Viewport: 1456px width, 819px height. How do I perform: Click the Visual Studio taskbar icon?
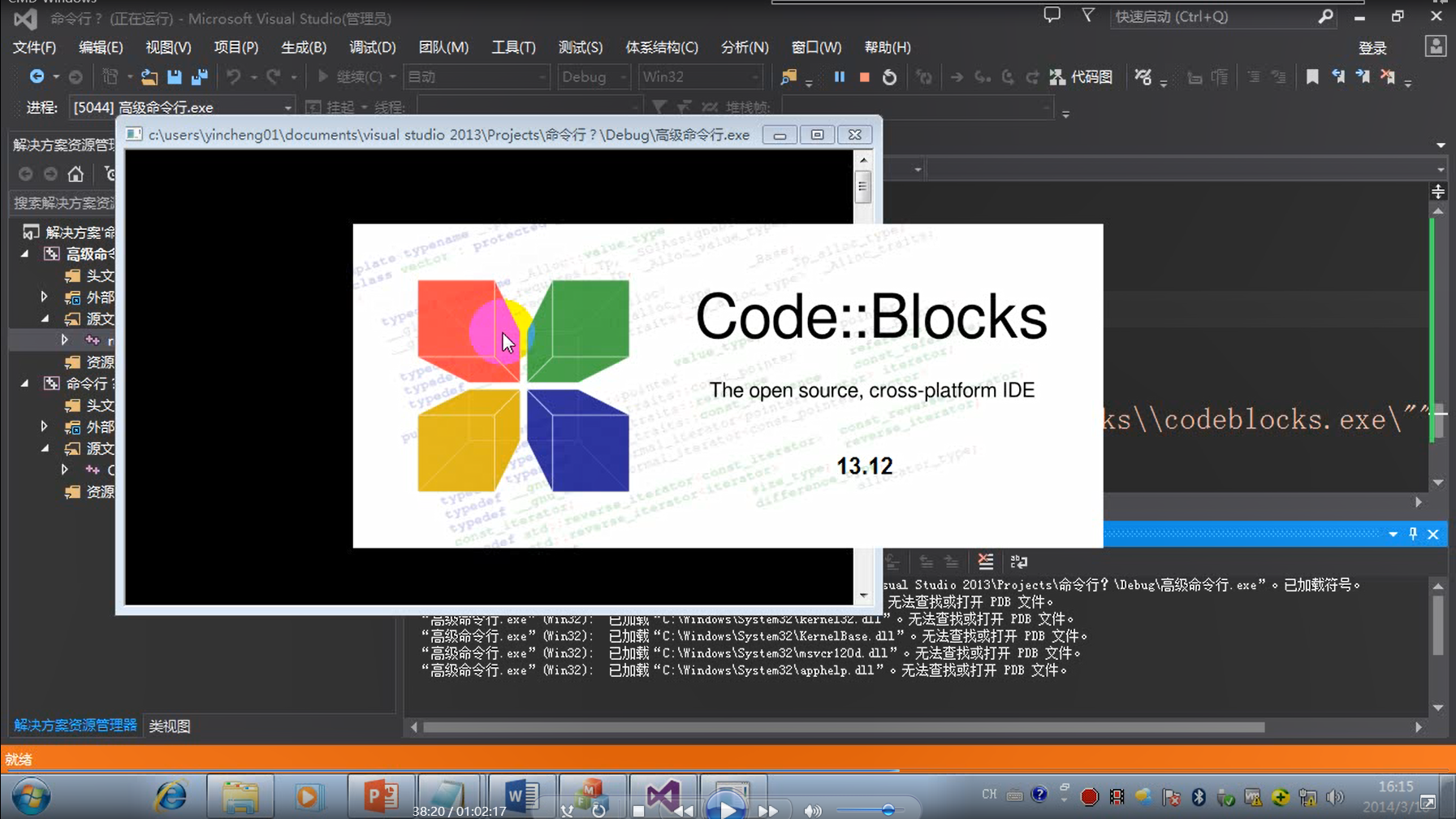click(663, 795)
